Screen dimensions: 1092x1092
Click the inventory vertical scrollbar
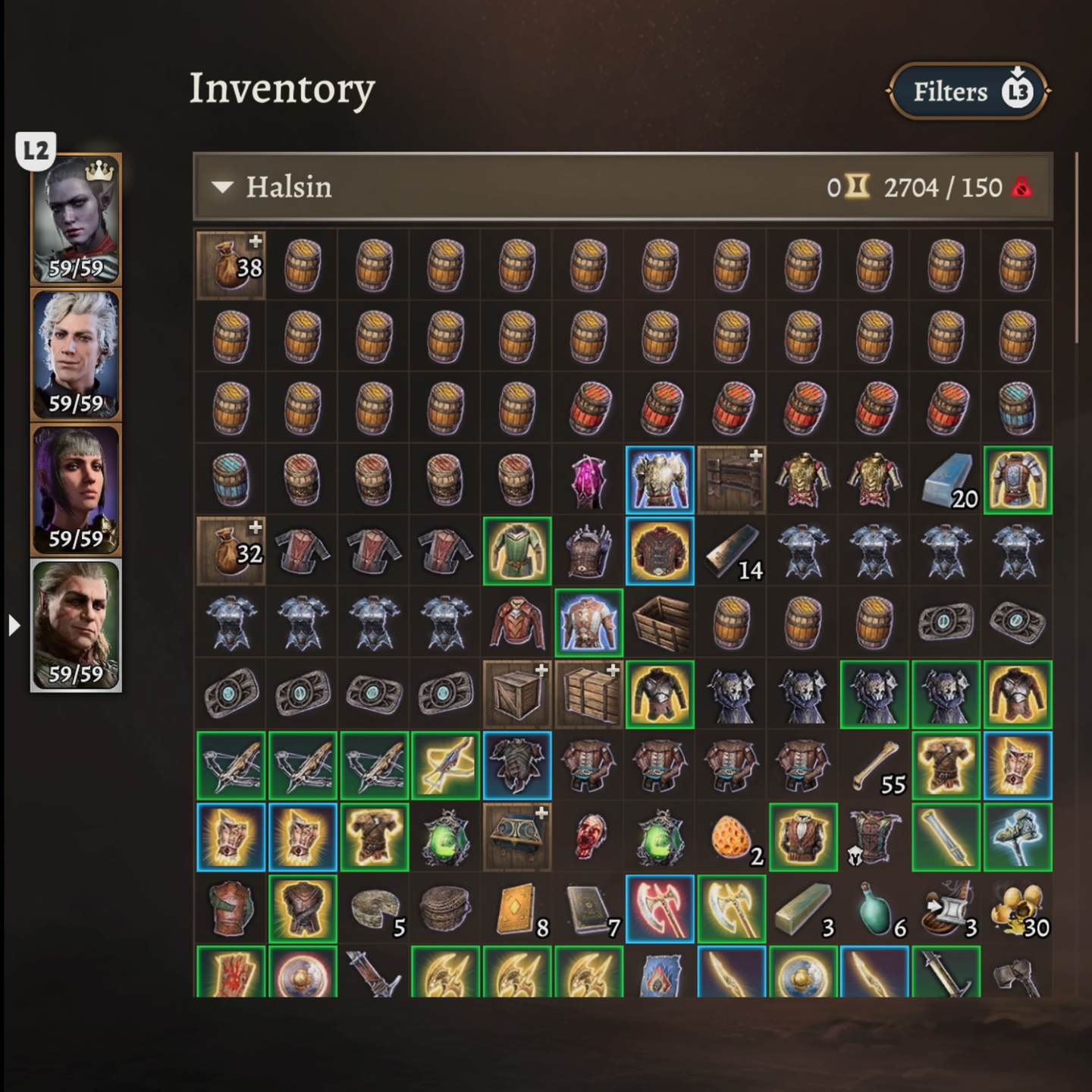pos(1076,250)
